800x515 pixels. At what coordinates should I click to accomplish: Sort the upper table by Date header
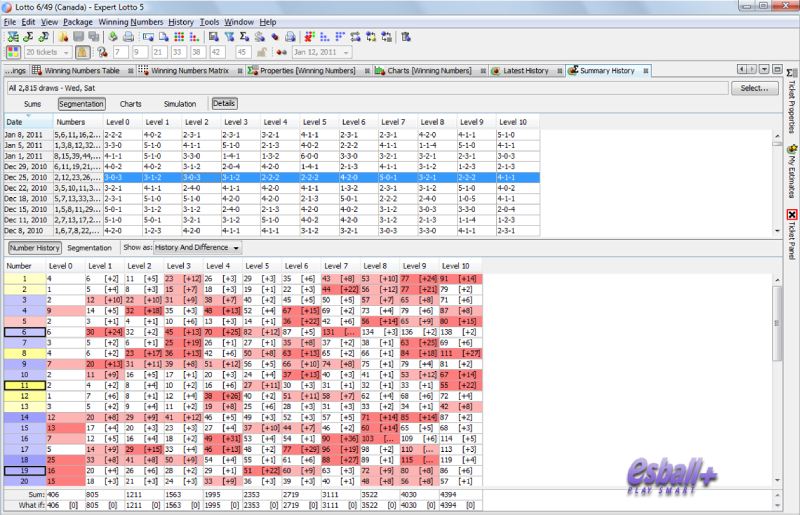click(x=28, y=122)
